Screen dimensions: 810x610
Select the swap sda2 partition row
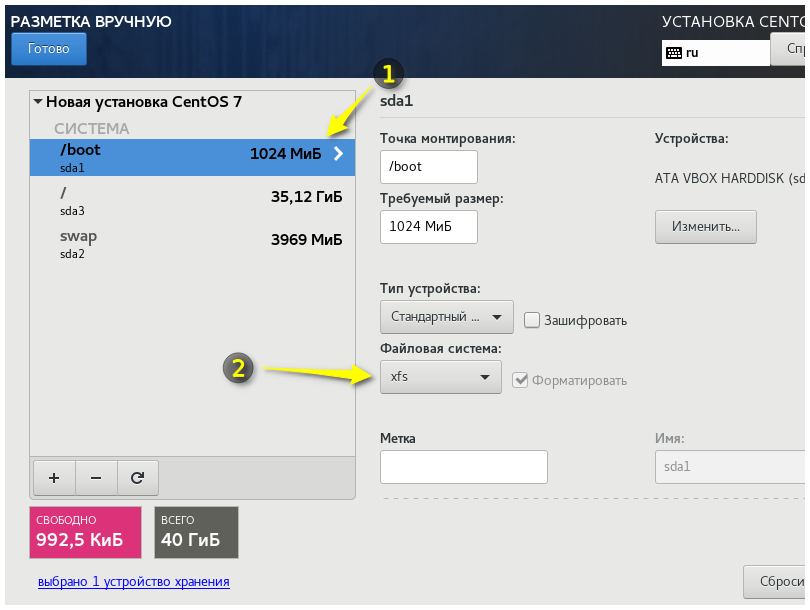click(x=192, y=244)
